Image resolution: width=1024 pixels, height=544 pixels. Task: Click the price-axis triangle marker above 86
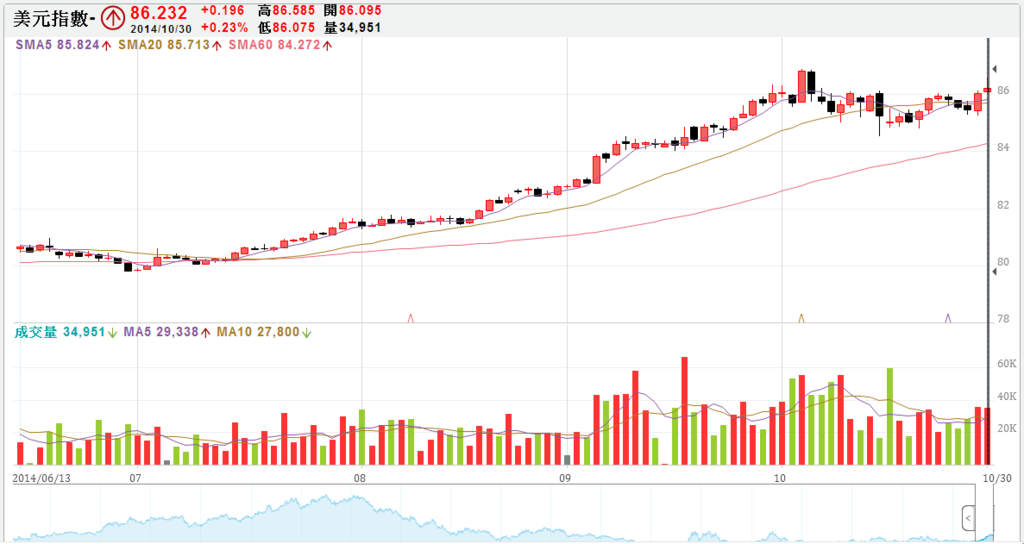(x=994, y=69)
